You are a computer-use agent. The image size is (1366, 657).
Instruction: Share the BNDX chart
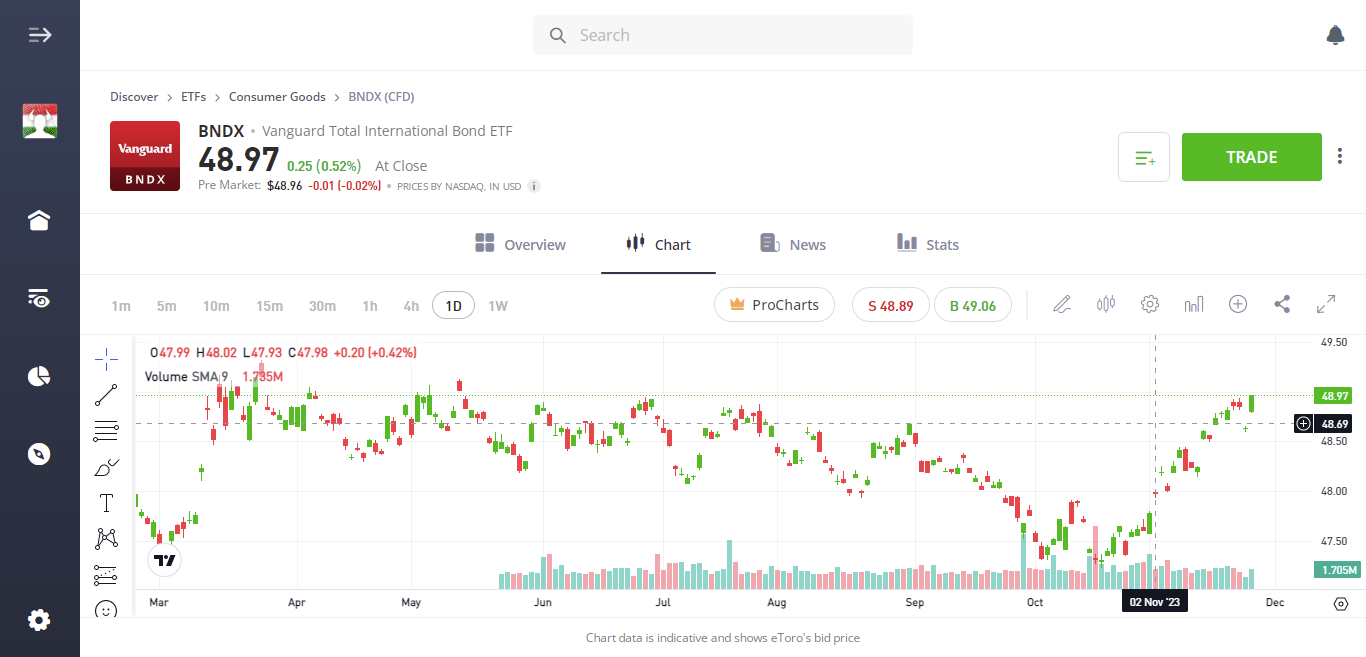tap(1282, 304)
